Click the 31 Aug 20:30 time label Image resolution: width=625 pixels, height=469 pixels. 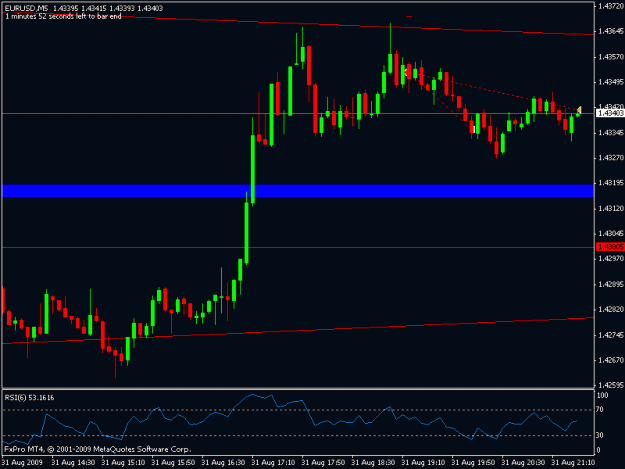(x=523, y=463)
